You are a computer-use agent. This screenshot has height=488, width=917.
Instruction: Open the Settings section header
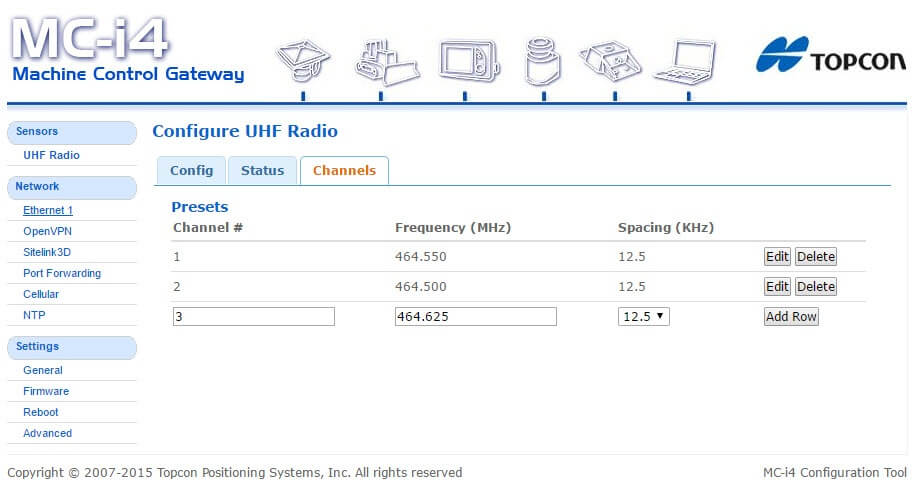(72, 347)
